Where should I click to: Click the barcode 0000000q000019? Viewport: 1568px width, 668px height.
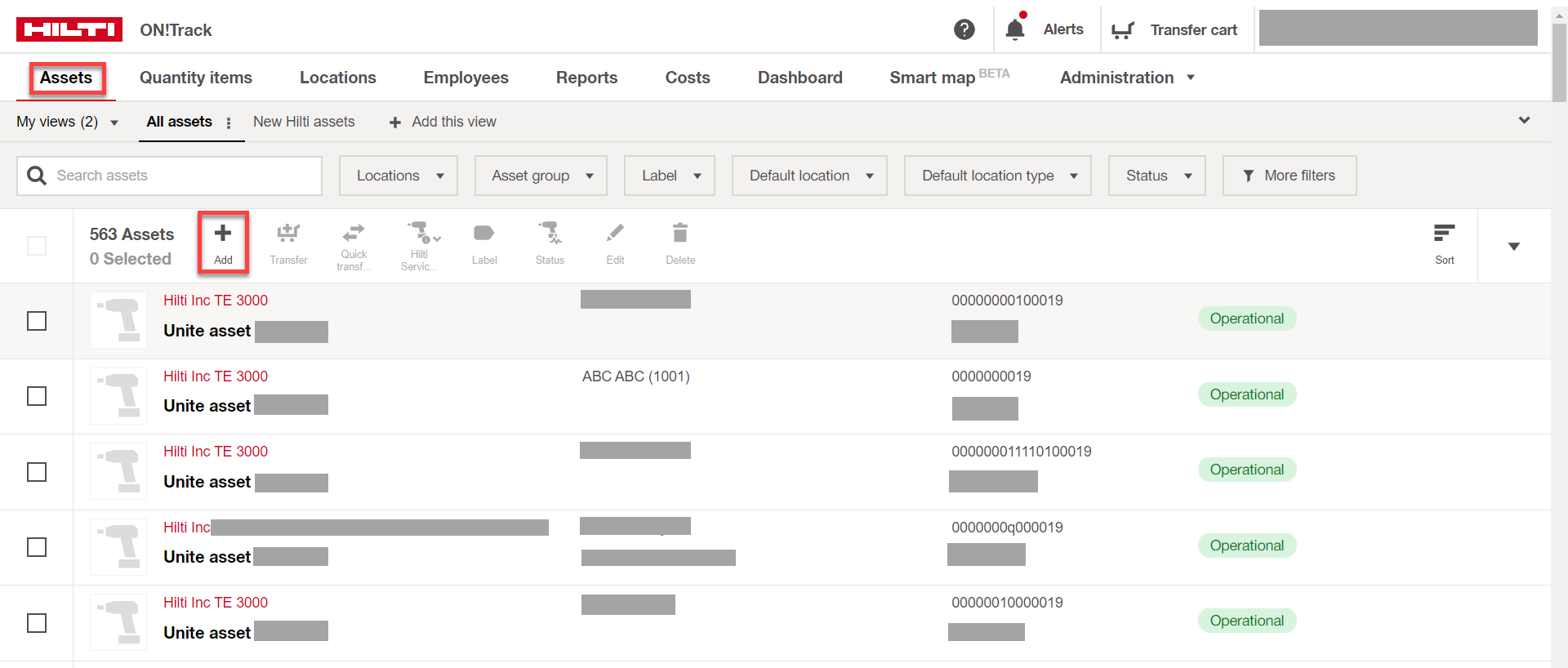pyautogui.click(x=1007, y=528)
